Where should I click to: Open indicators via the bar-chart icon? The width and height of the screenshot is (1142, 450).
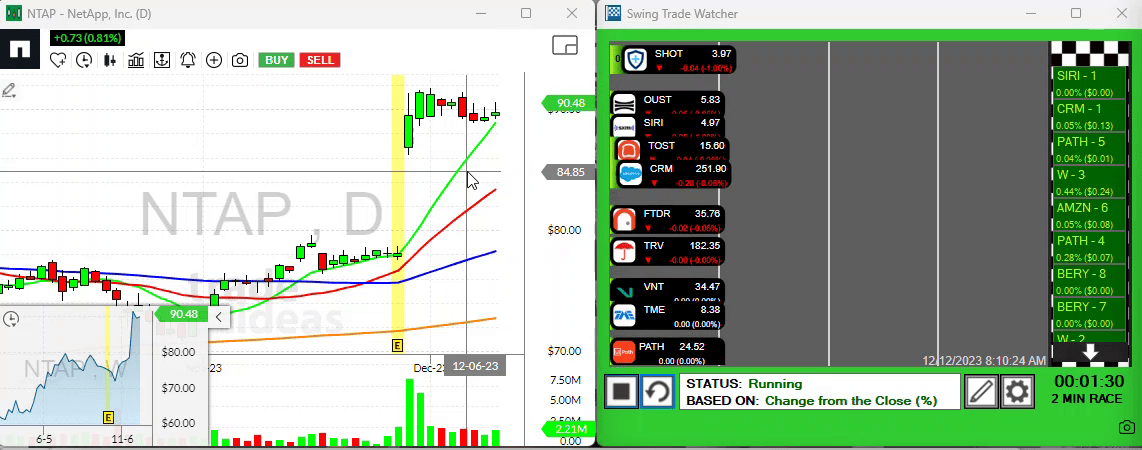point(135,60)
